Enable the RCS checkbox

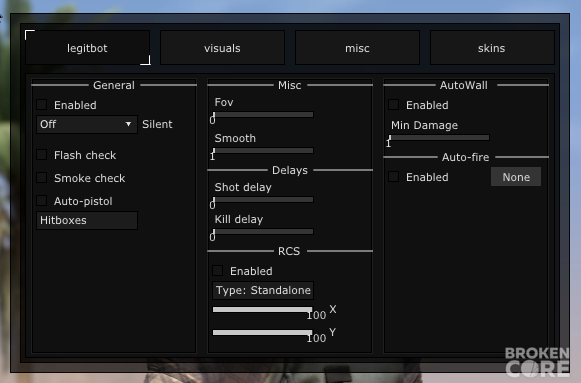pos(218,271)
